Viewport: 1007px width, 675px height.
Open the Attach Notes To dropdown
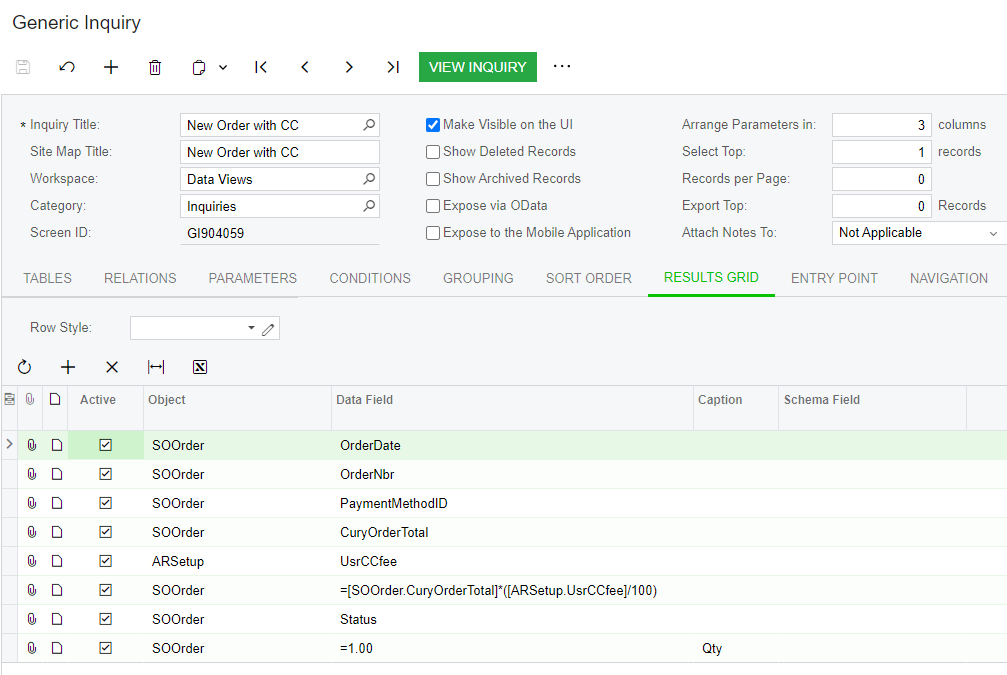(x=993, y=233)
